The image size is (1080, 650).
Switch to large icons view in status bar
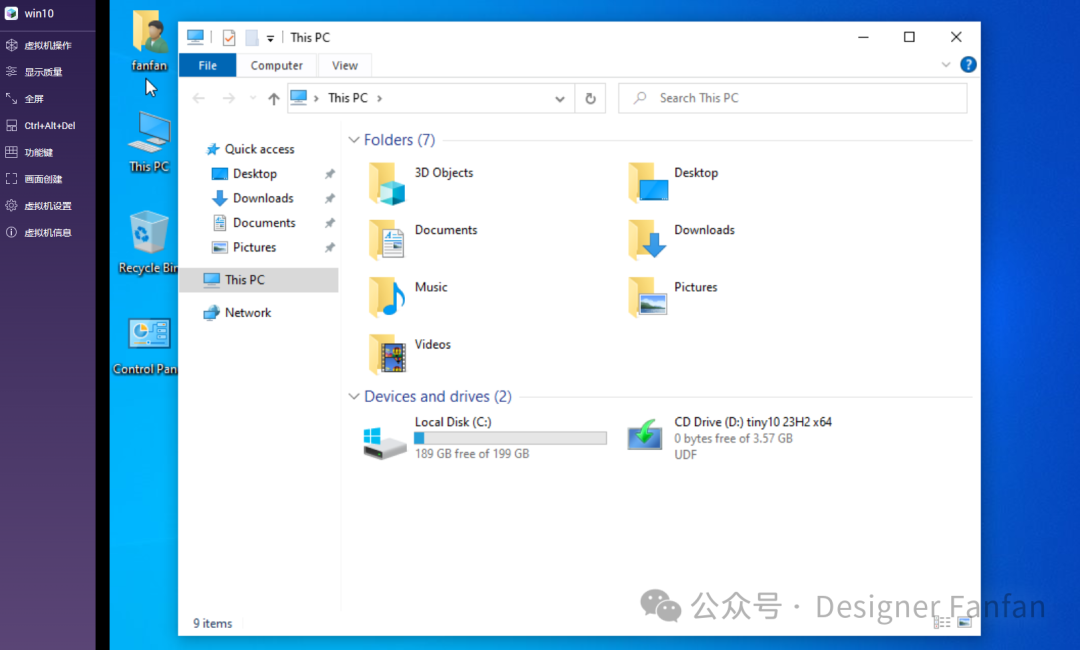964,622
